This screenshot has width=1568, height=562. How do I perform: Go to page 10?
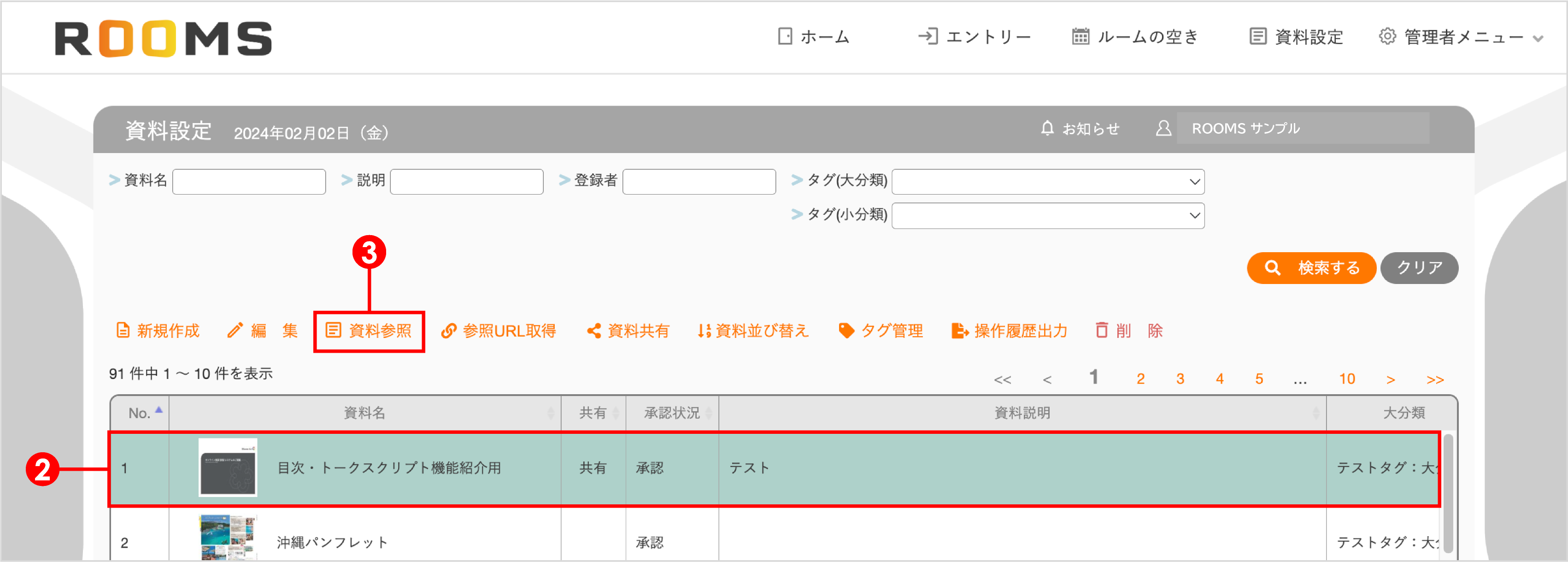[x=1347, y=379]
